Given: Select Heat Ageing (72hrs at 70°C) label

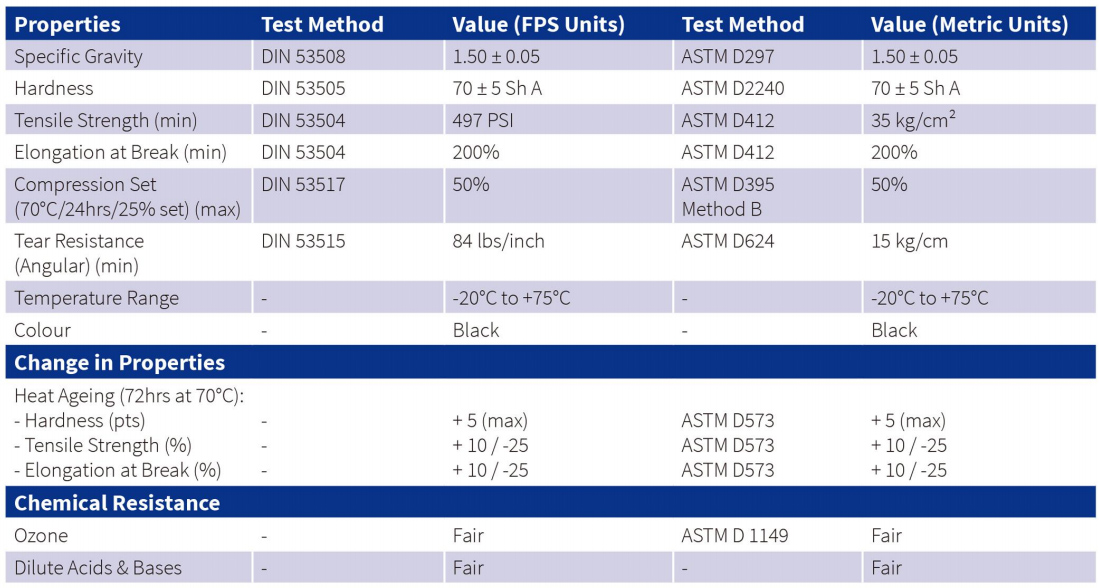Looking at the screenshot, I should (129, 396).
